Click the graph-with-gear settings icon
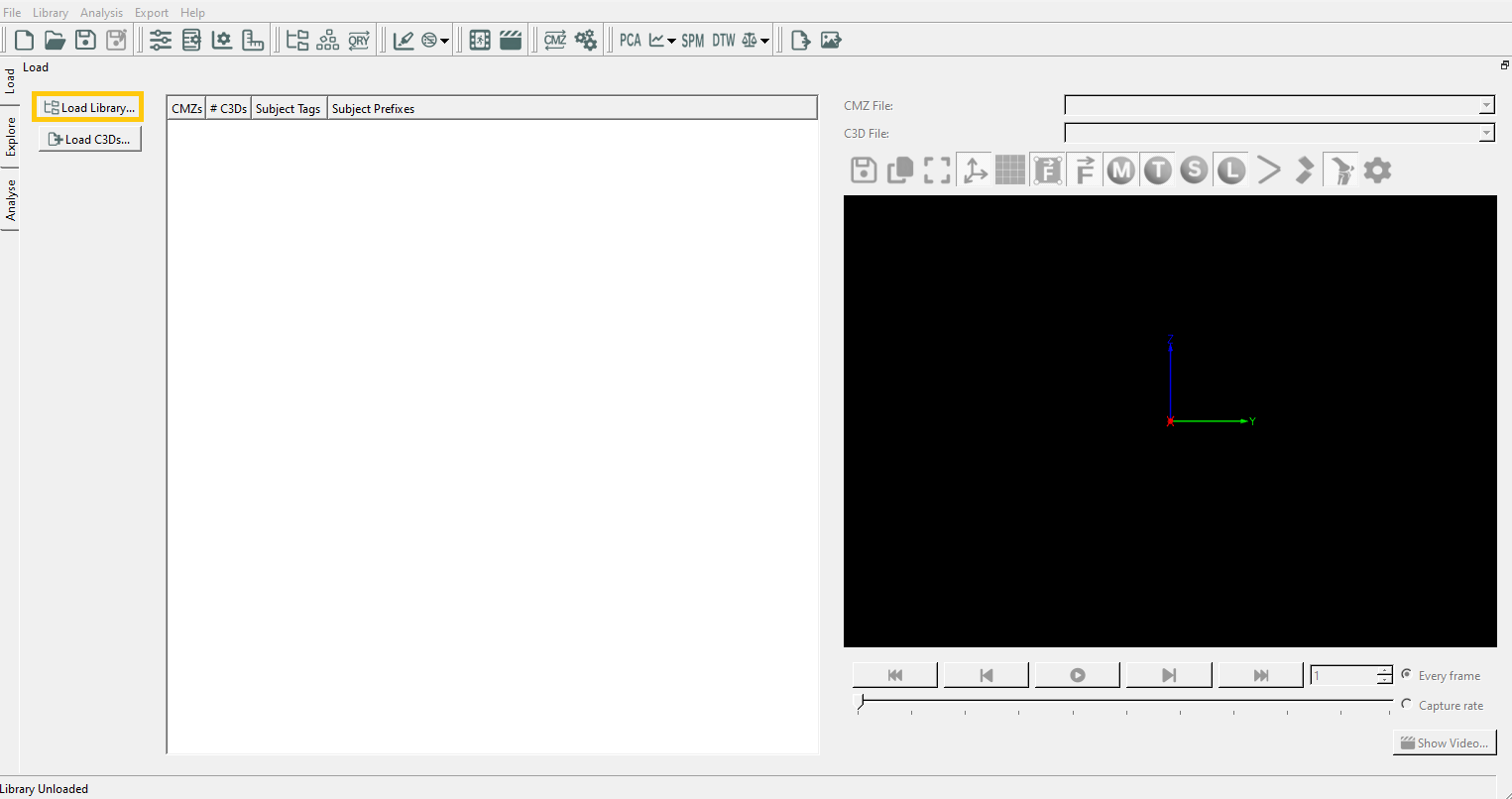Image resolution: width=1512 pixels, height=799 pixels. [222, 40]
